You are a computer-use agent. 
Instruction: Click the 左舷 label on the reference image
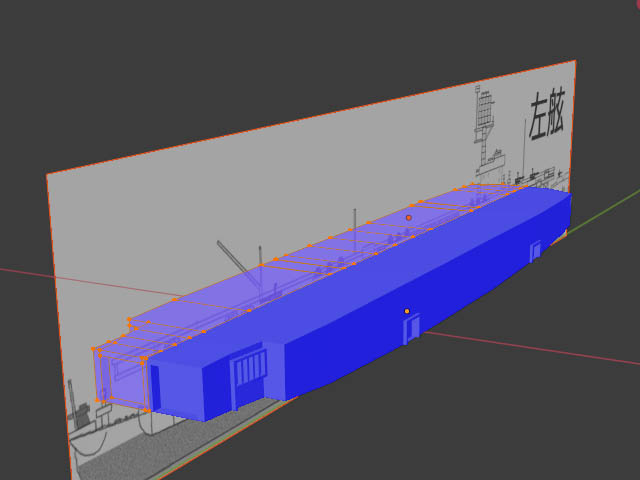coord(547,115)
